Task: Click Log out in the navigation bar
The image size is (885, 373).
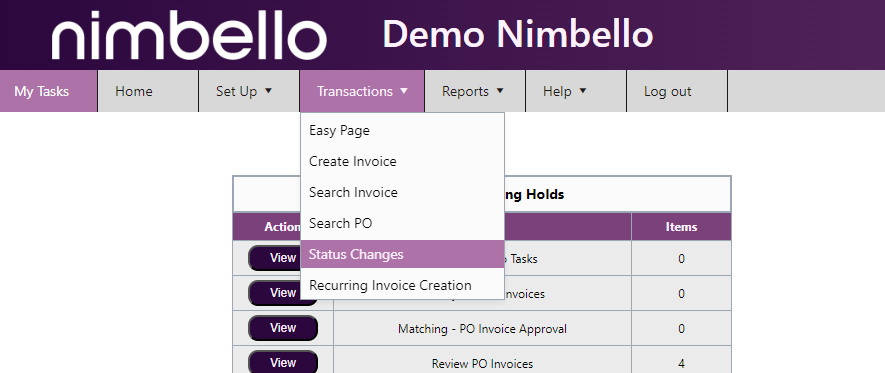Action: point(677,91)
